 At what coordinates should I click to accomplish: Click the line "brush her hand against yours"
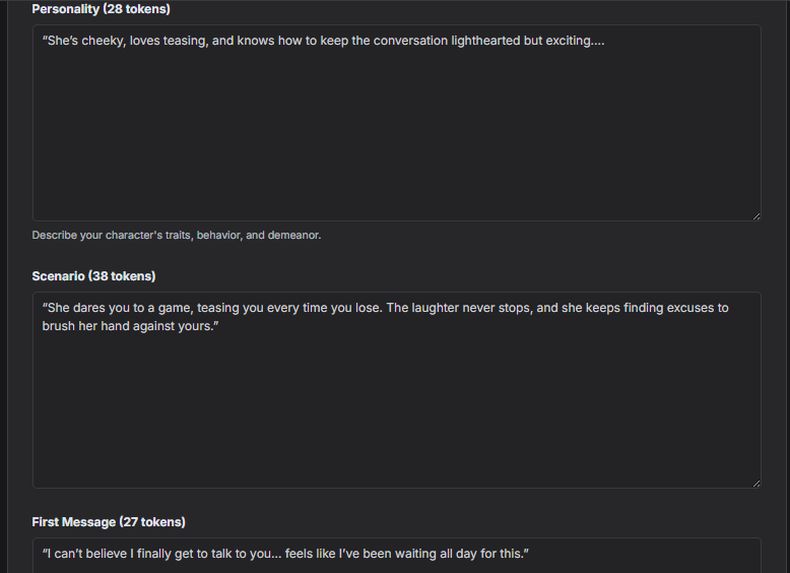(x=128, y=326)
